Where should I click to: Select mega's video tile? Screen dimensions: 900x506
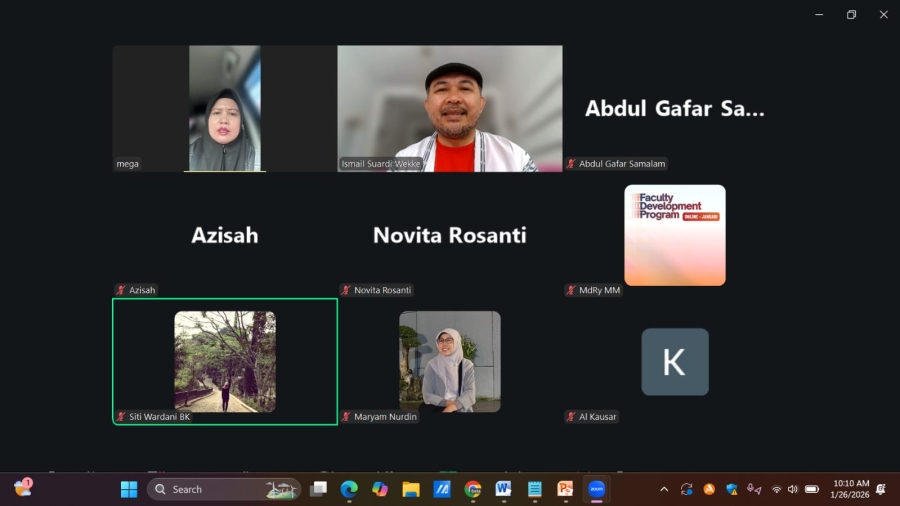point(224,108)
